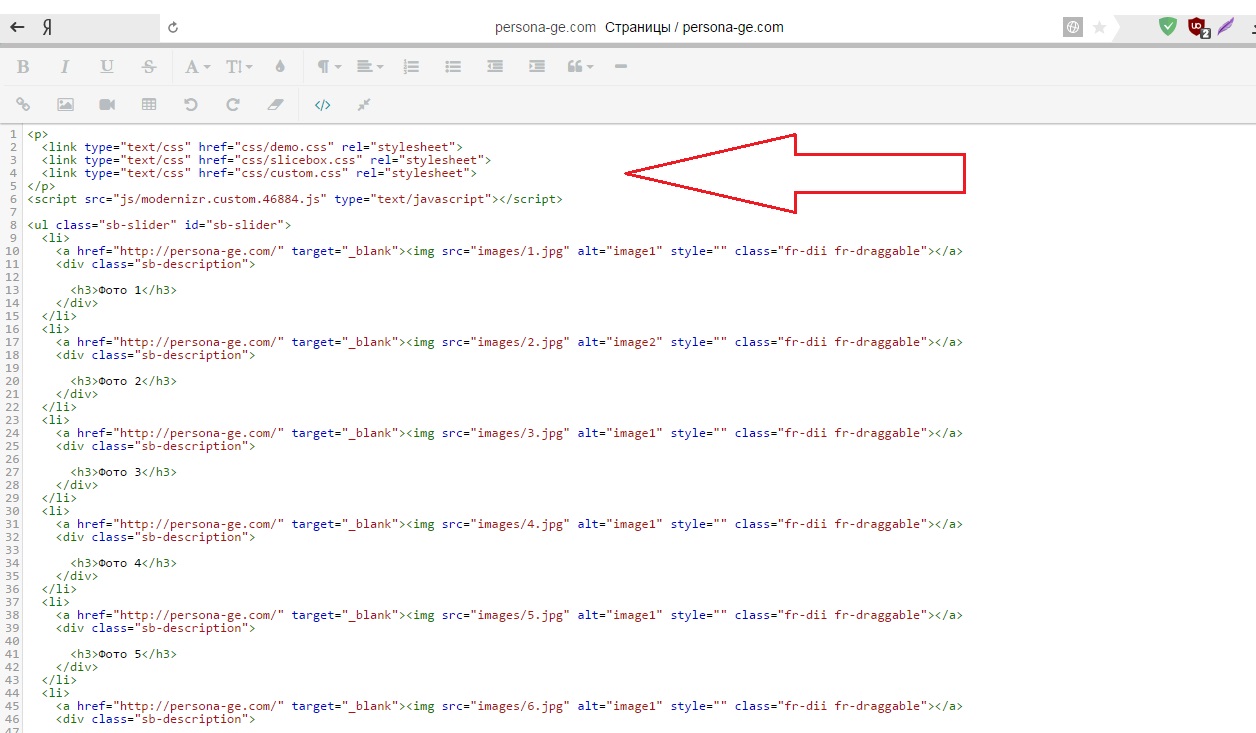This screenshot has height=733, width=1256.
Task: Click the Фото 5 heading code line
Action: click(123, 654)
